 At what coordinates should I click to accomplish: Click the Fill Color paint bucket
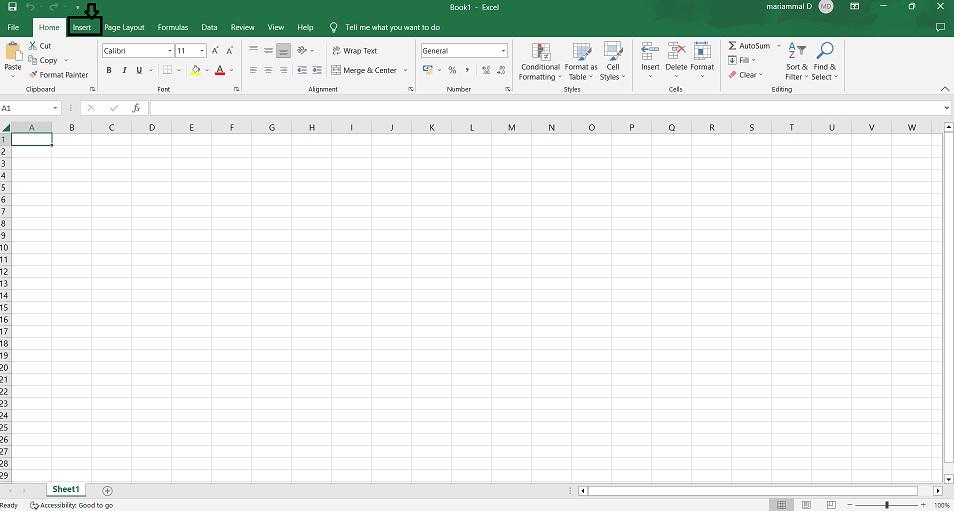click(x=195, y=71)
